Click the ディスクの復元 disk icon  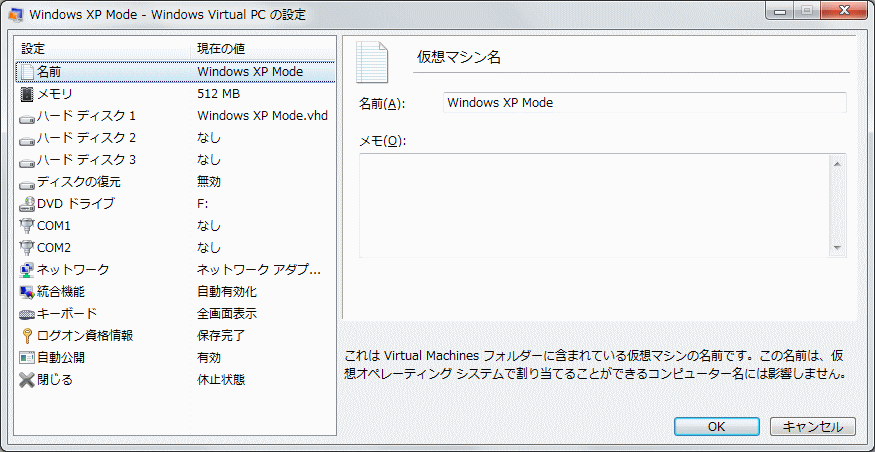click(27, 184)
